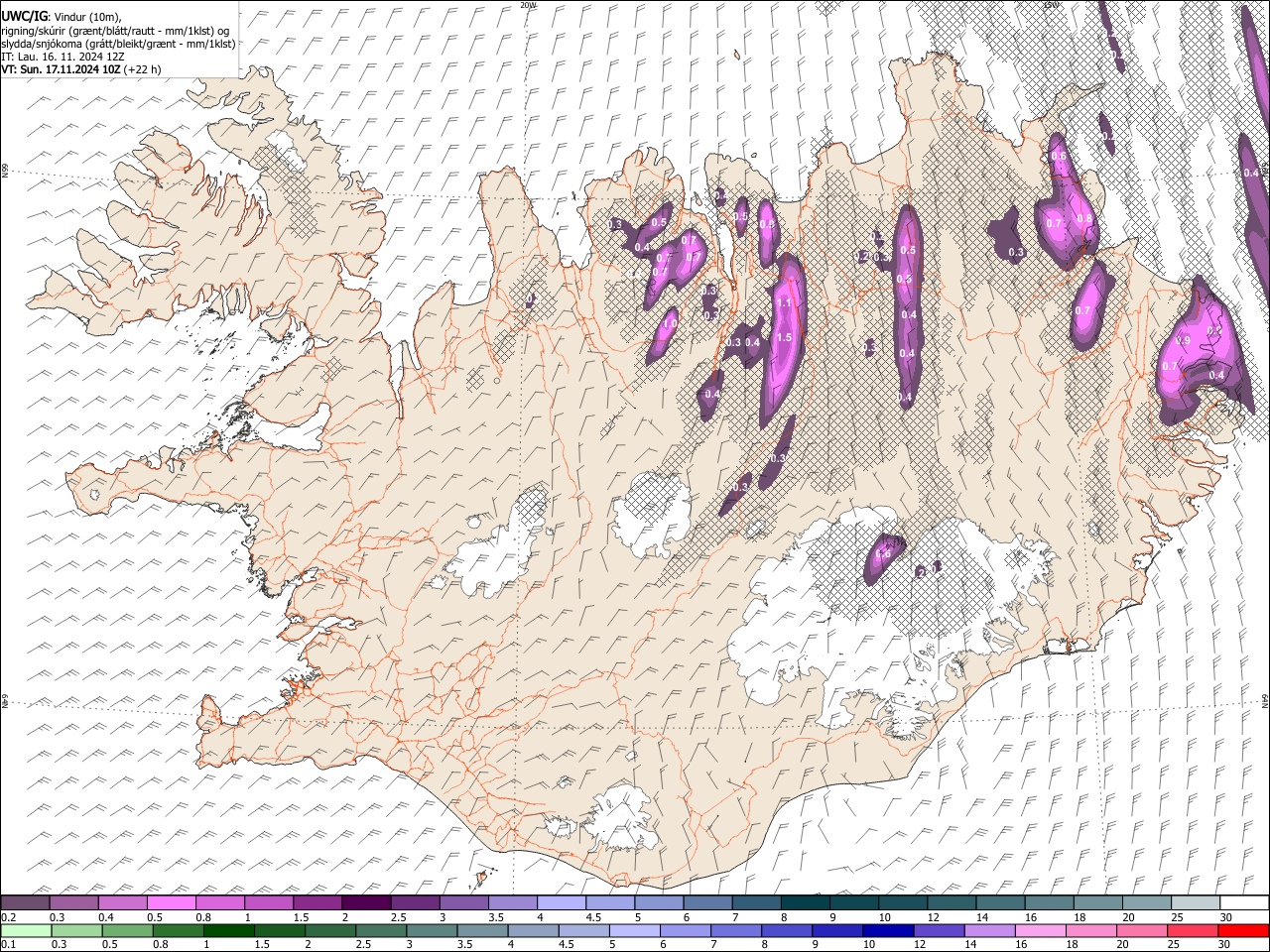Click the '0.9' precipitation value in the east
Image resolution: width=1270 pixels, height=952 pixels.
(x=1182, y=341)
